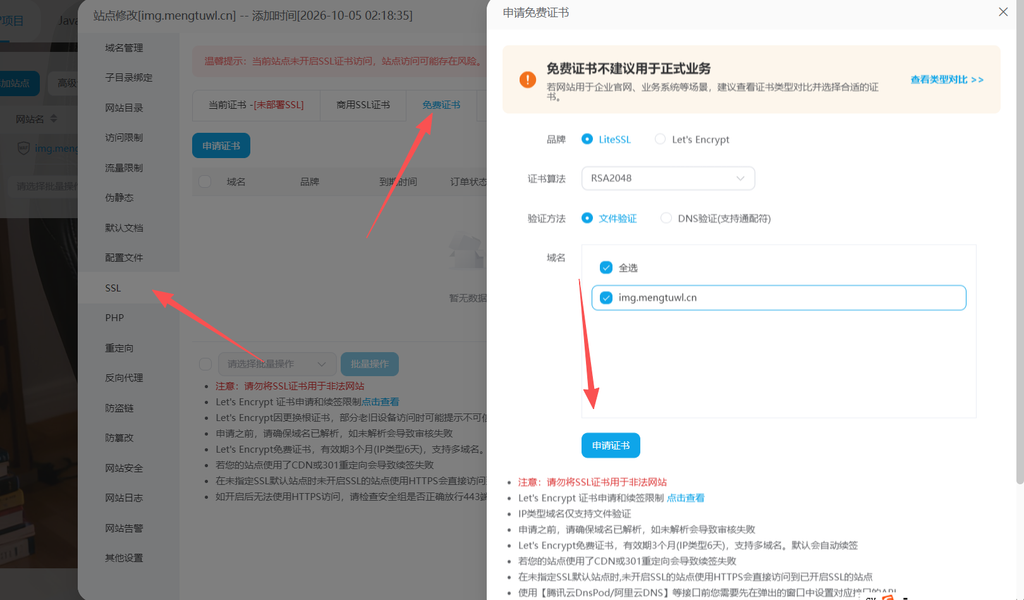Open 网站目录 in the sidebar

(x=124, y=108)
